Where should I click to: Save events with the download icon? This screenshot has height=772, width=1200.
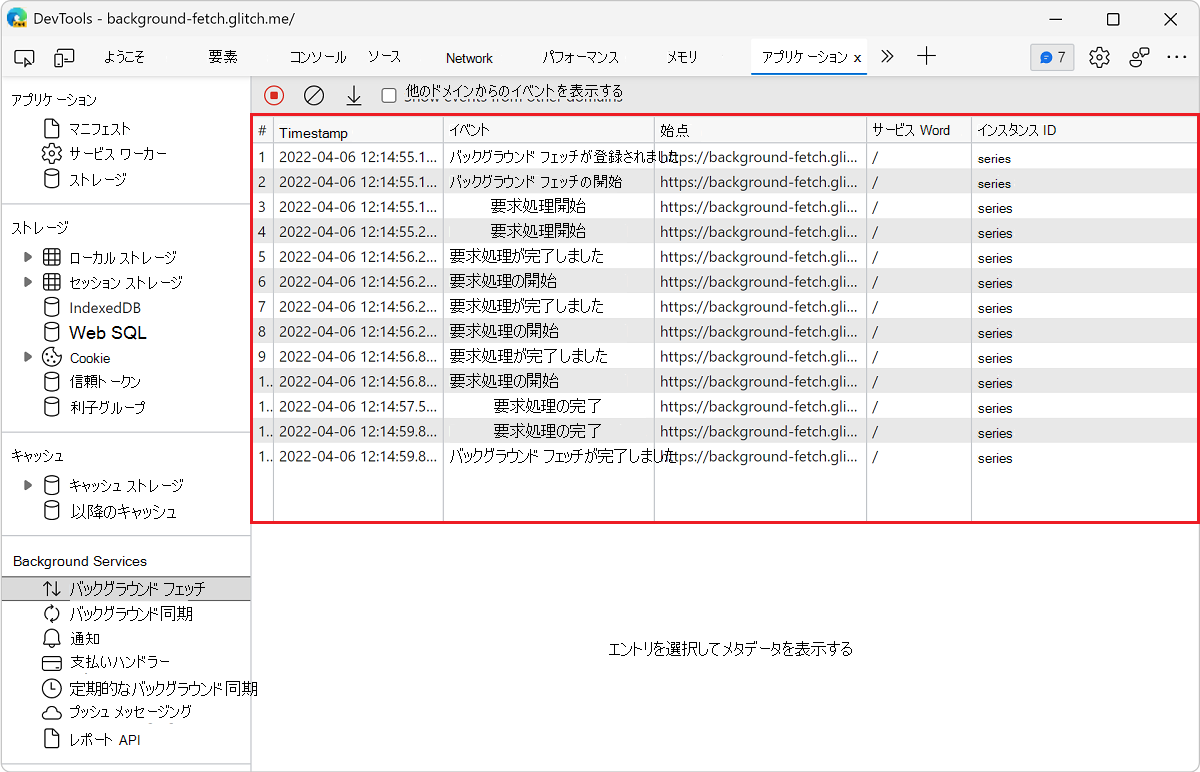(353, 95)
